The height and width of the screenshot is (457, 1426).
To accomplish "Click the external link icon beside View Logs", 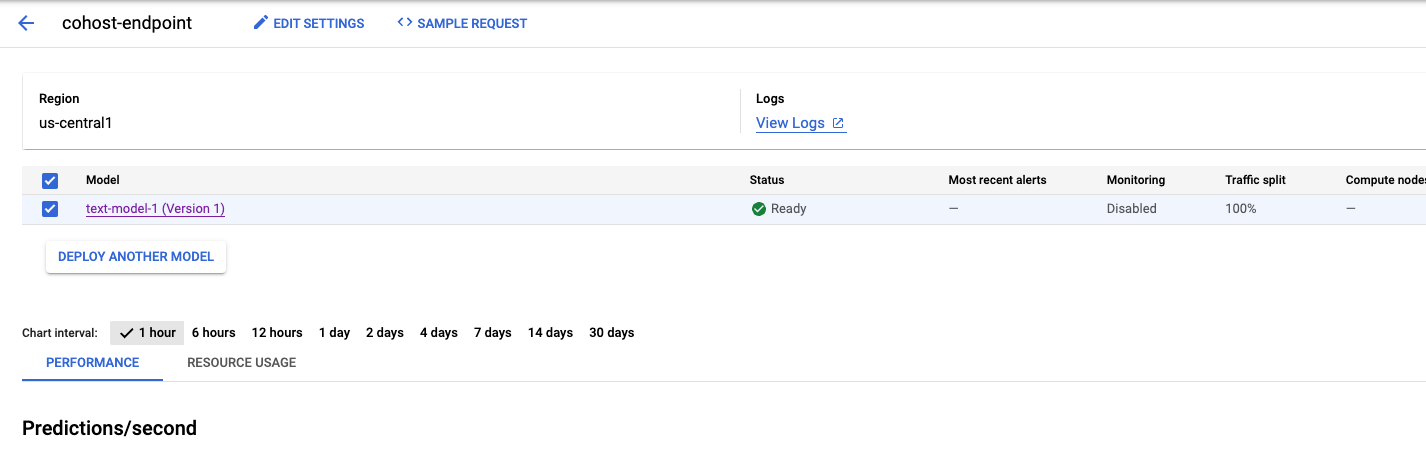I will coord(839,123).
